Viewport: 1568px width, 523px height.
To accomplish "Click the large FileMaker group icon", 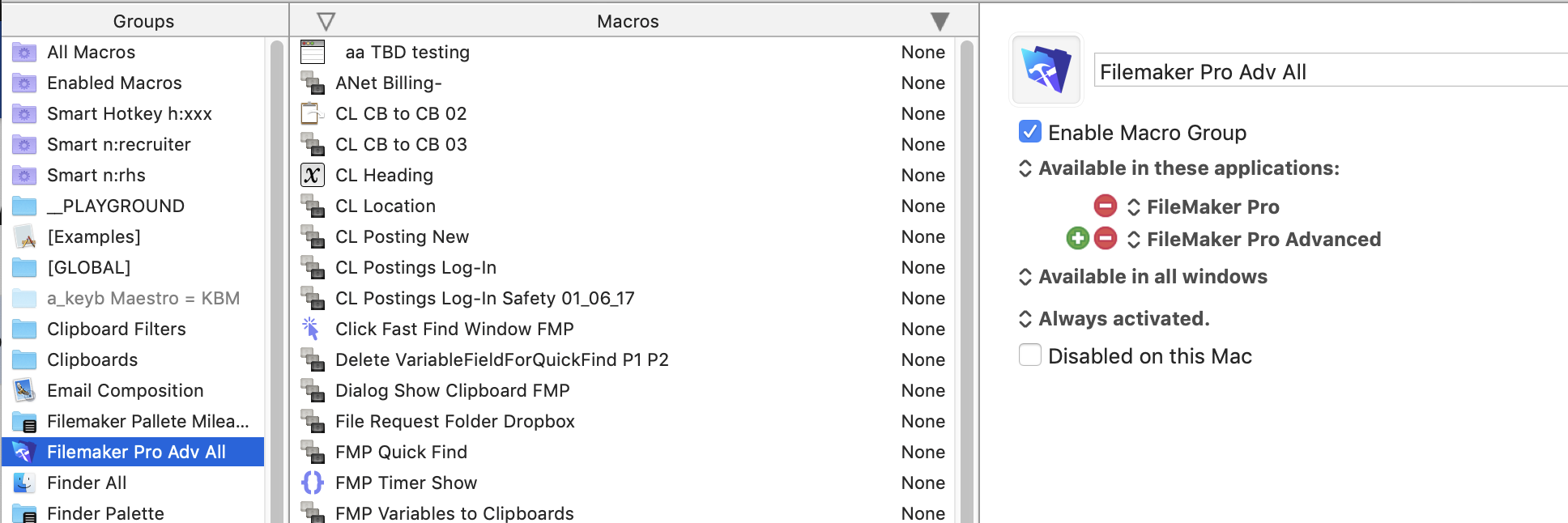I will pyautogui.click(x=1046, y=70).
